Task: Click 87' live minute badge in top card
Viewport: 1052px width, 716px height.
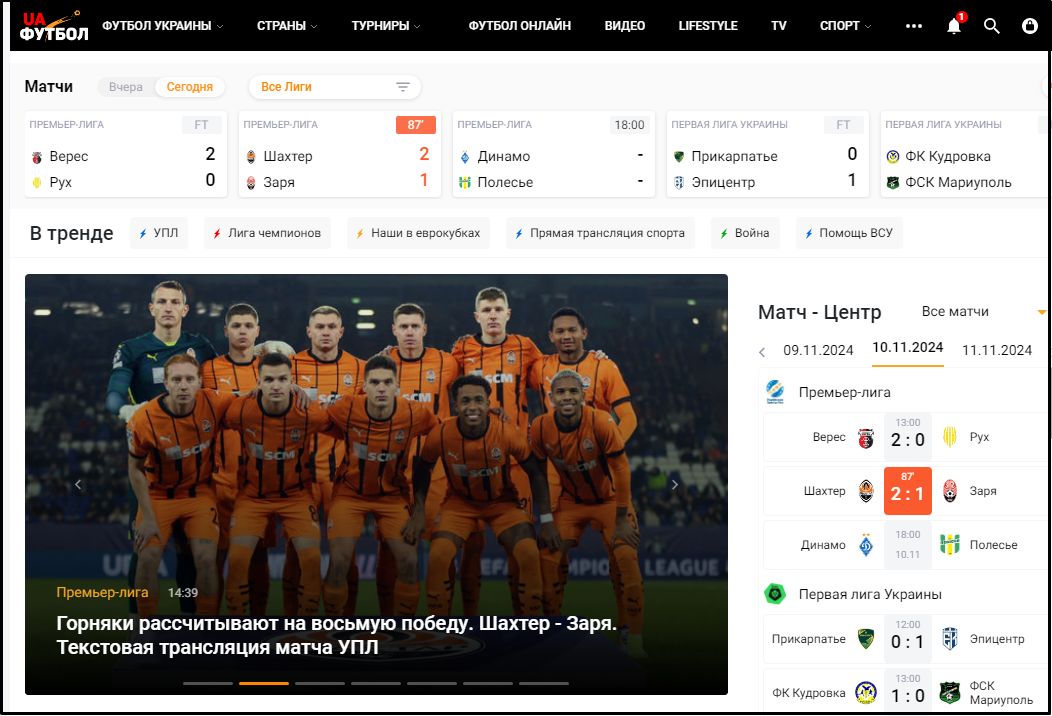Action: tap(415, 125)
